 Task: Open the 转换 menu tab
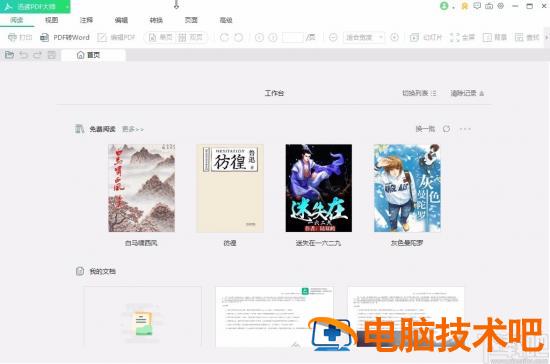tap(156, 20)
